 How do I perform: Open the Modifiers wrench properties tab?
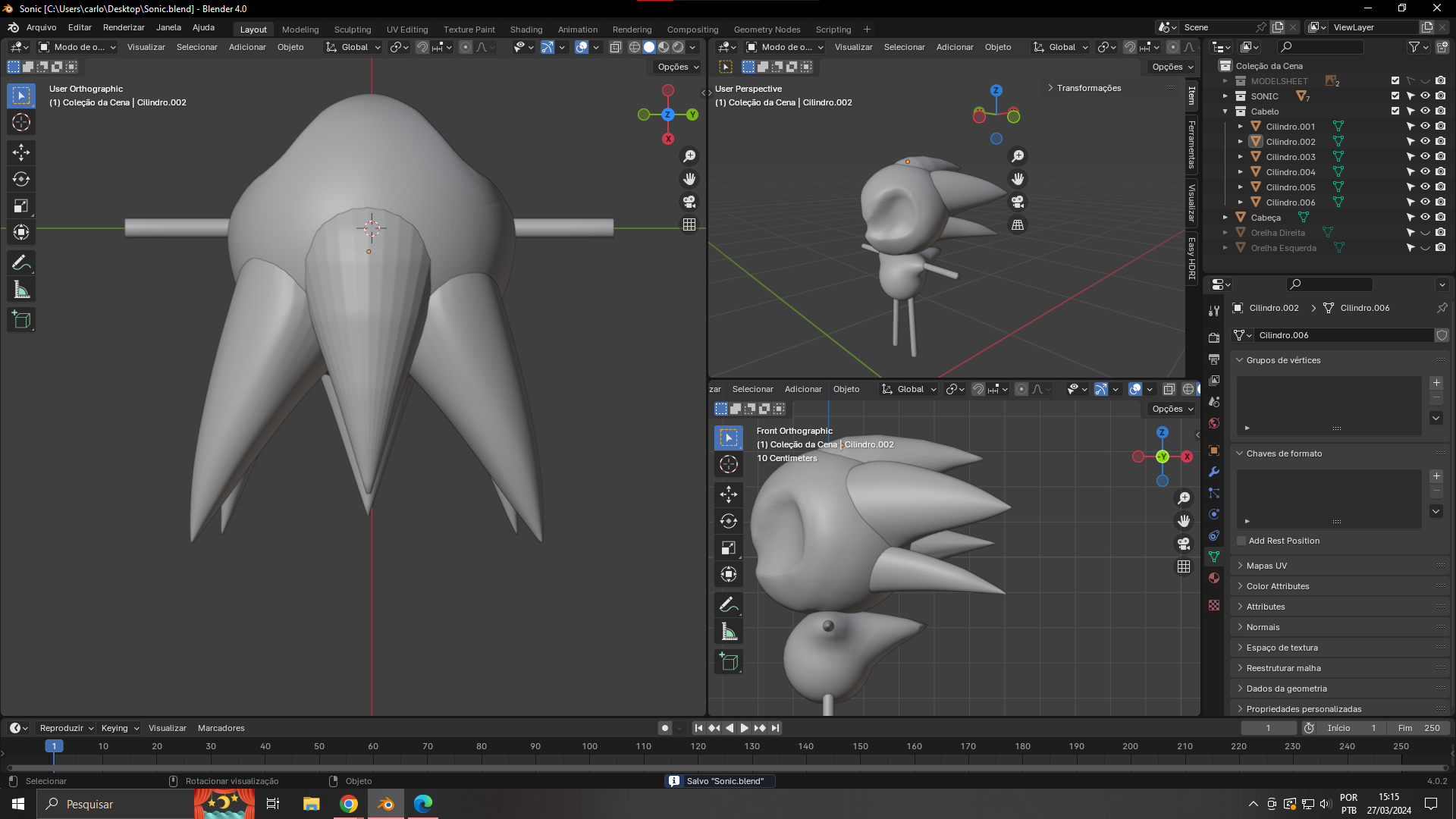point(1214,472)
